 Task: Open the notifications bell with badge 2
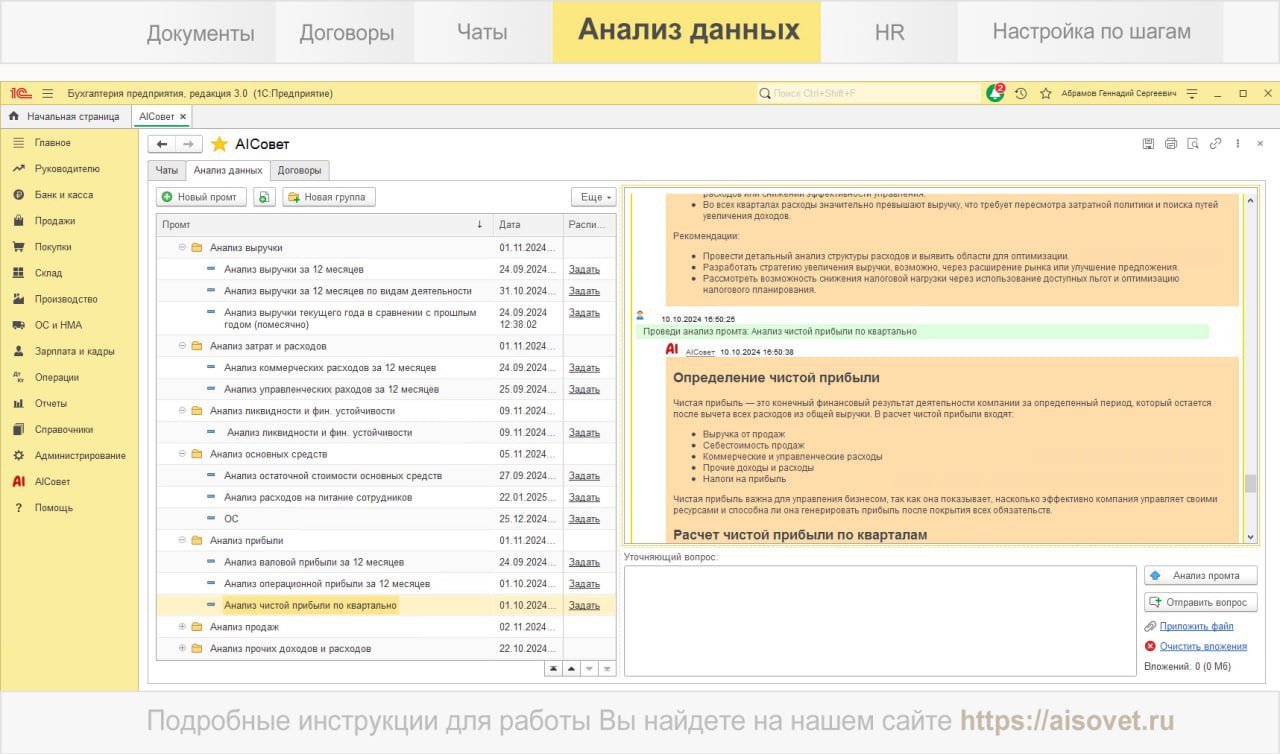tap(996, 93)
